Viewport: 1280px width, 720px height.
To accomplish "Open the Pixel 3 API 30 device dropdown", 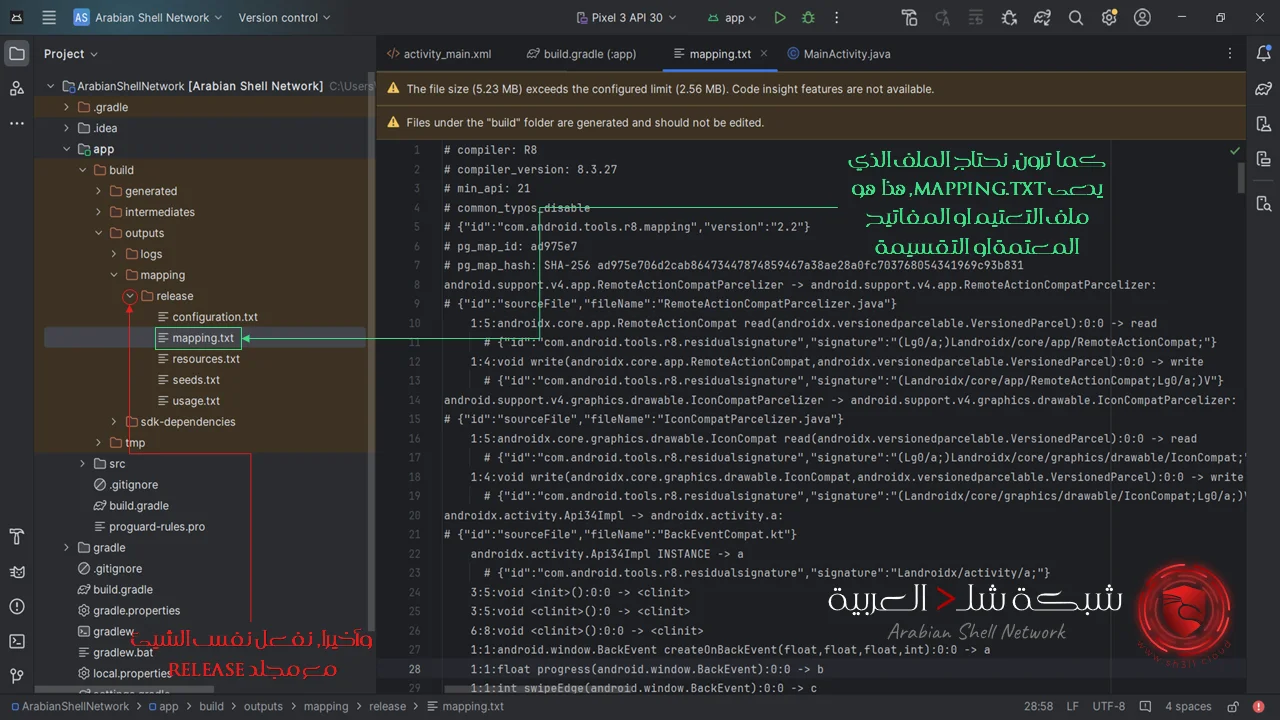I will point(627,18).
